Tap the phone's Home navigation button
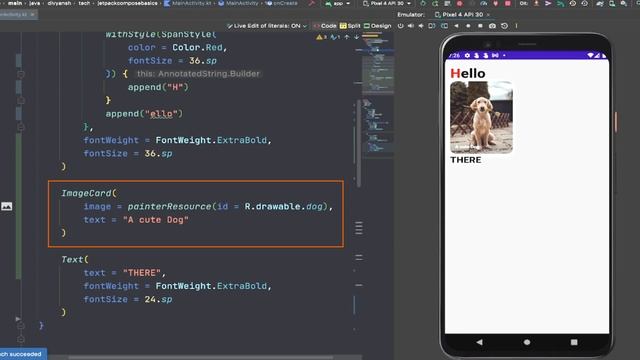 527,342
